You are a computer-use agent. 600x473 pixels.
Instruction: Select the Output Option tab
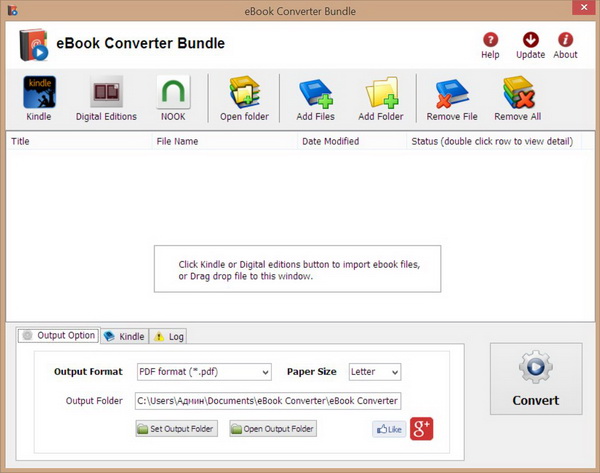click(x=58, y=336)
